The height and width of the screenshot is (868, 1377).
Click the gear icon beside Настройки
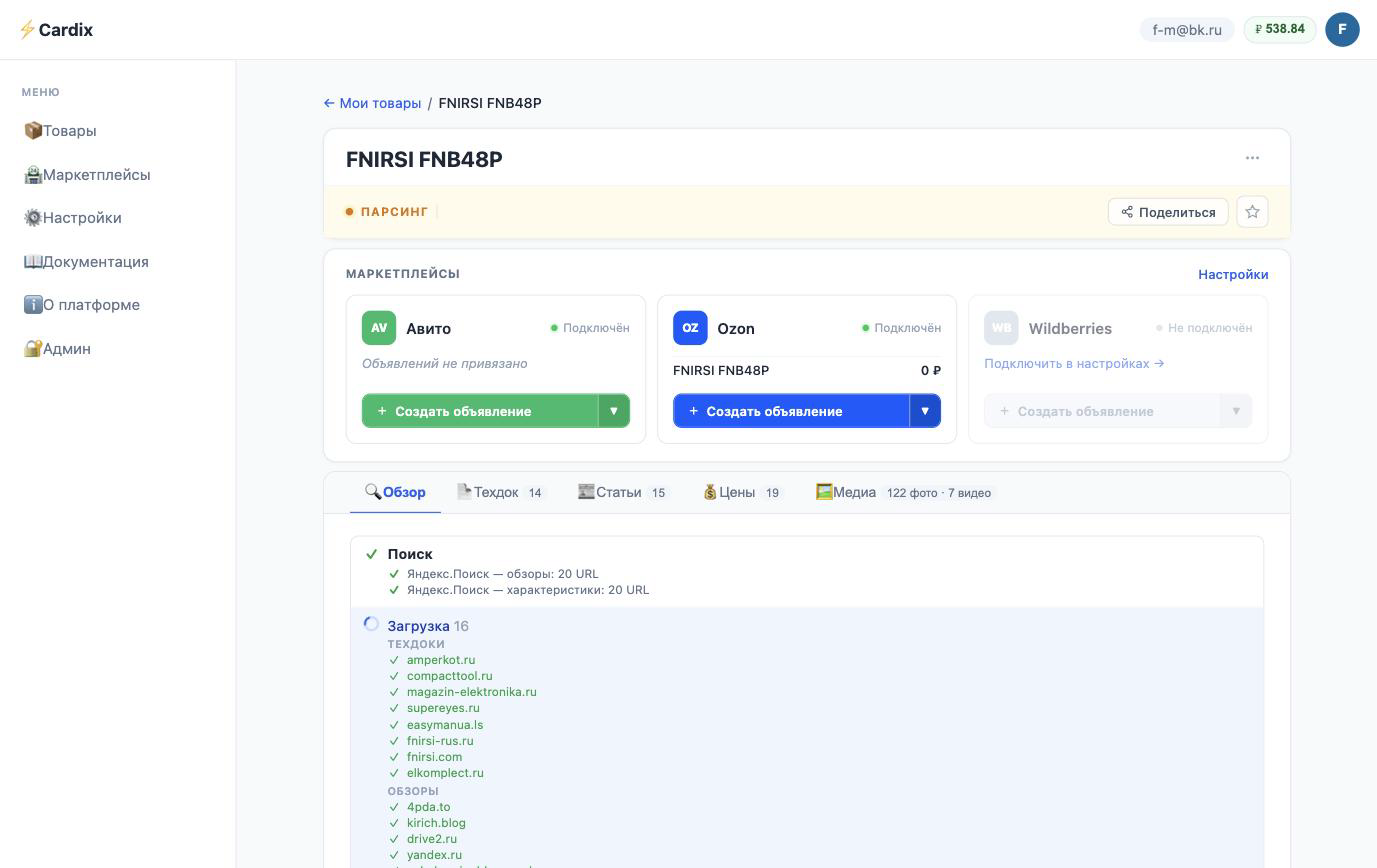tap(32, 218)
